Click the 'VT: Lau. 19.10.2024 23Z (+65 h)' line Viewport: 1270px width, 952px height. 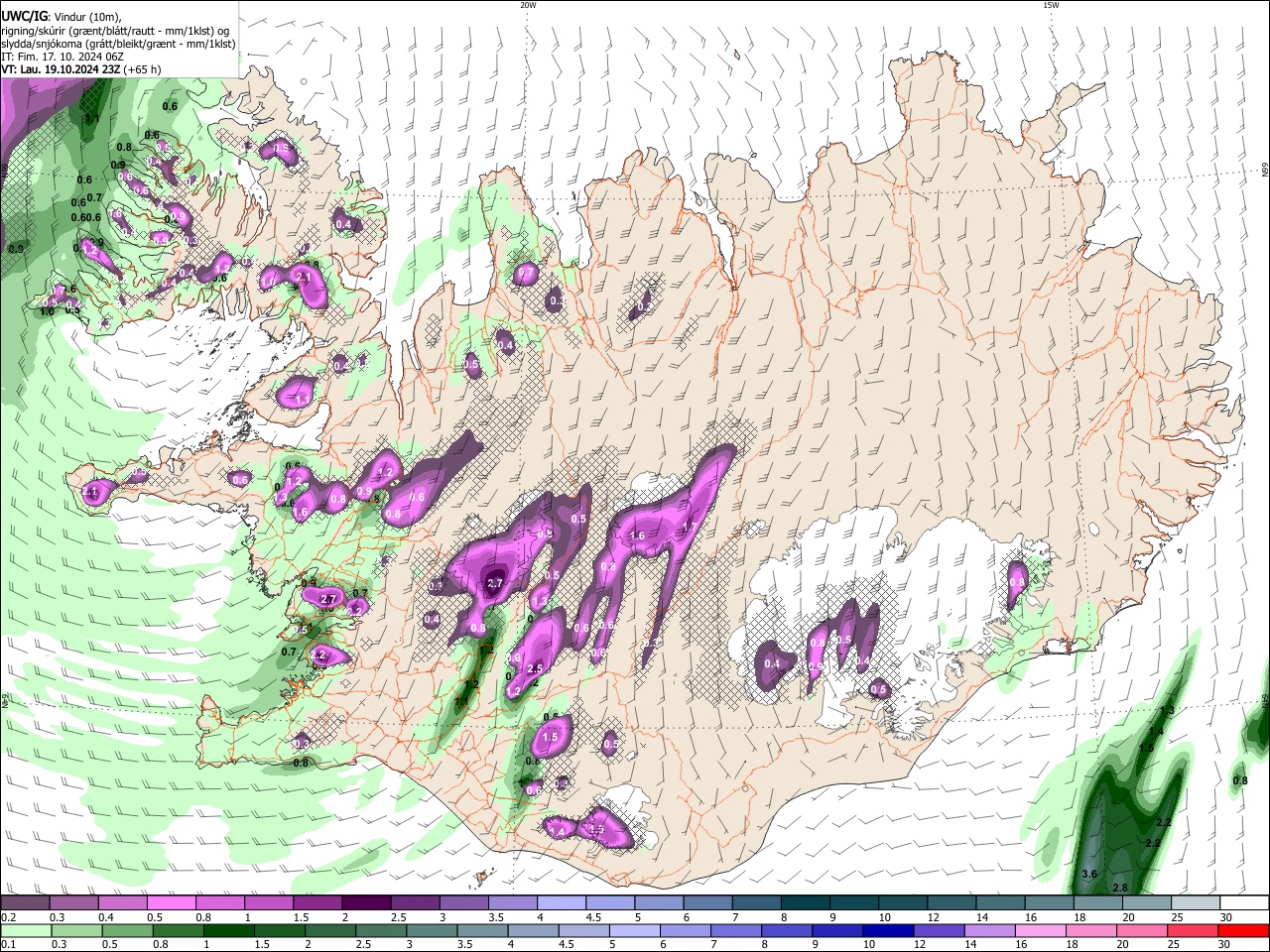click(x=81, y=70)
